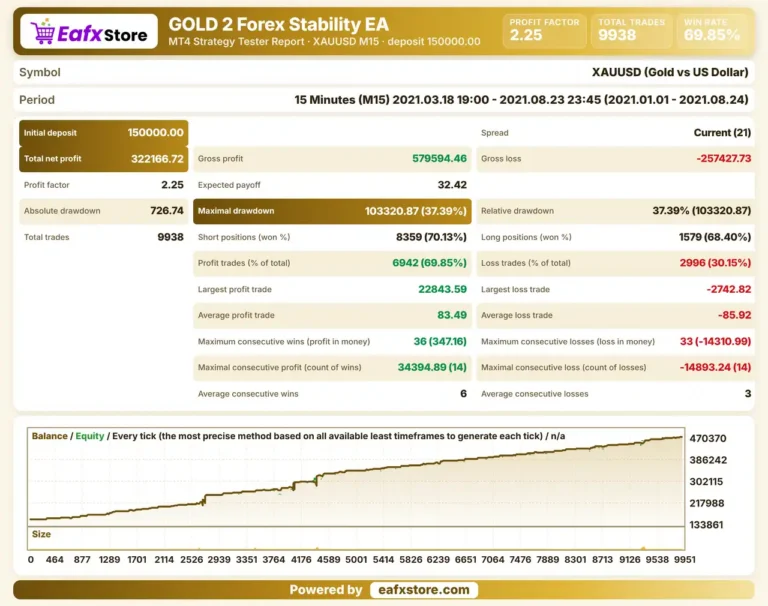The width and height of the screenshot is (768, 606).
Task: Select the WIN RATE 69.85% header badge
Action: point(712,30)
